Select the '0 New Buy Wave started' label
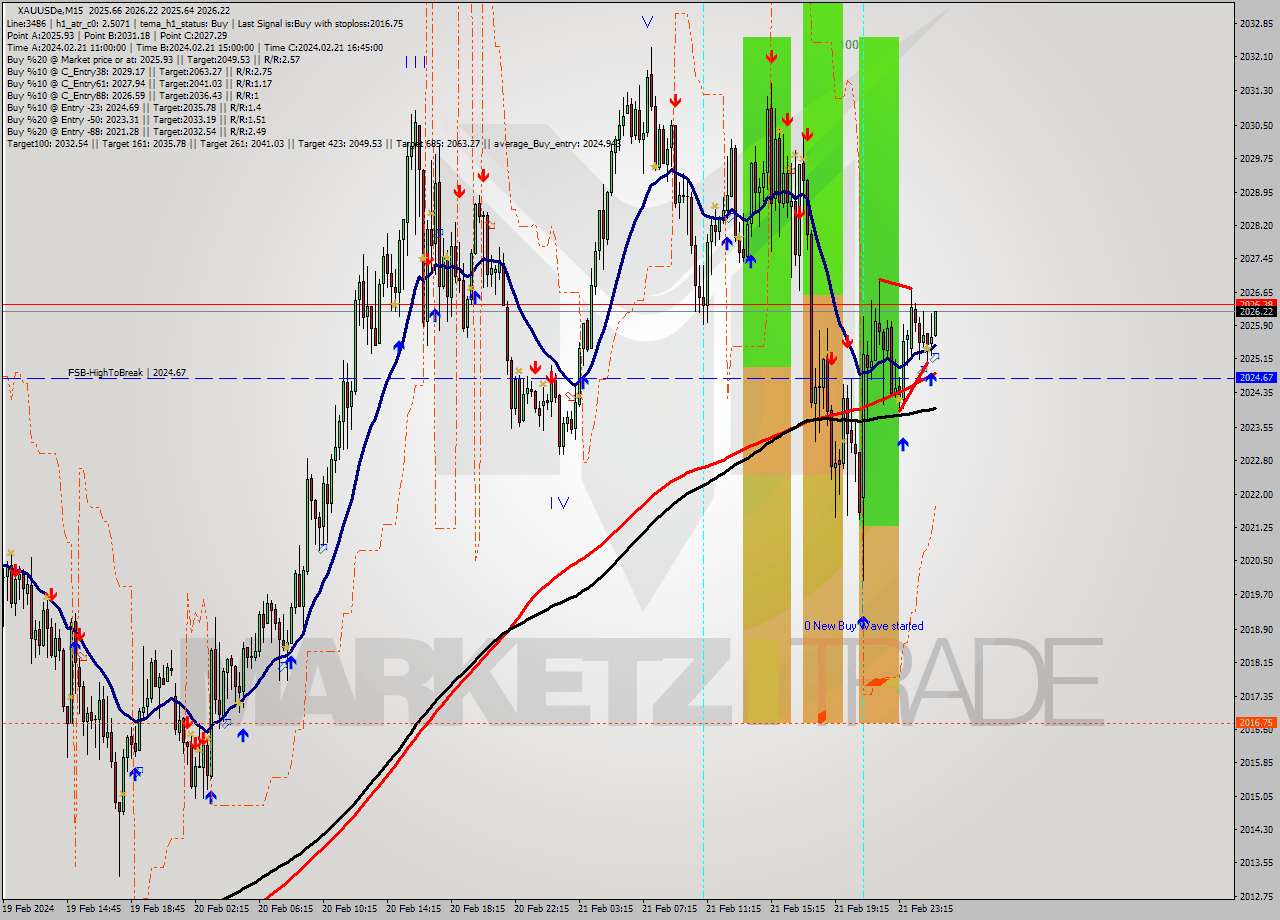Image resolution: width=1280 pixels, height=920 pixels. click(864, 626)
